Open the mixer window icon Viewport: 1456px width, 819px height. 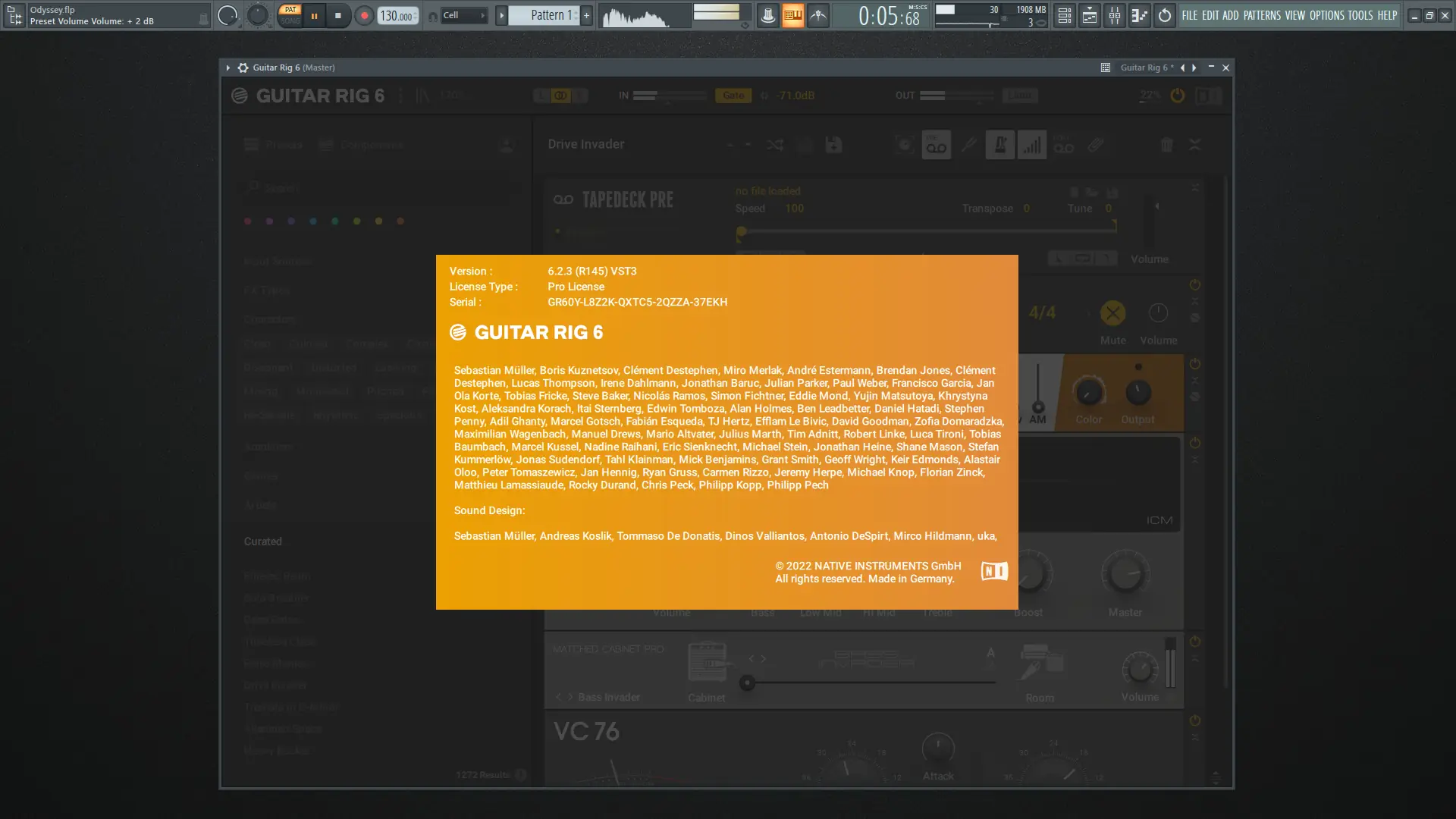[1114, 15]
